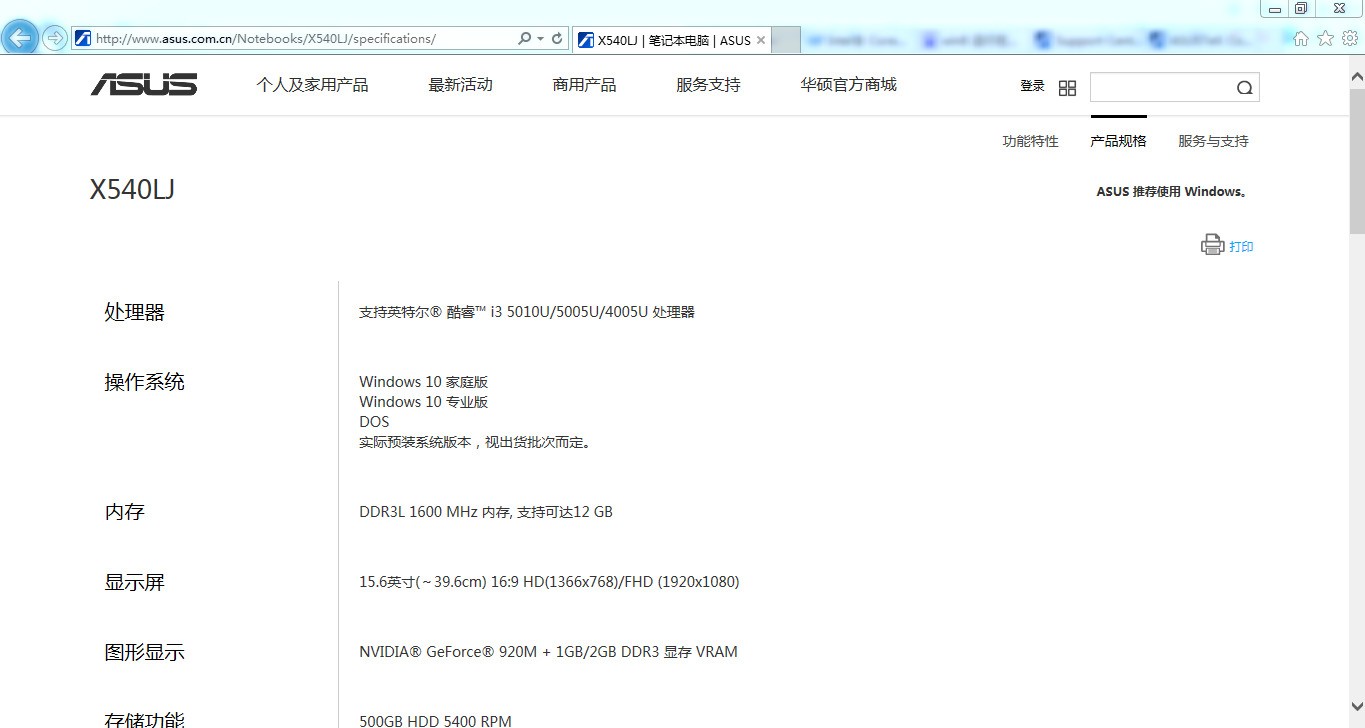Click the printer icon
Viewport: 1365px width, 728px height.
pos(1212,245)
